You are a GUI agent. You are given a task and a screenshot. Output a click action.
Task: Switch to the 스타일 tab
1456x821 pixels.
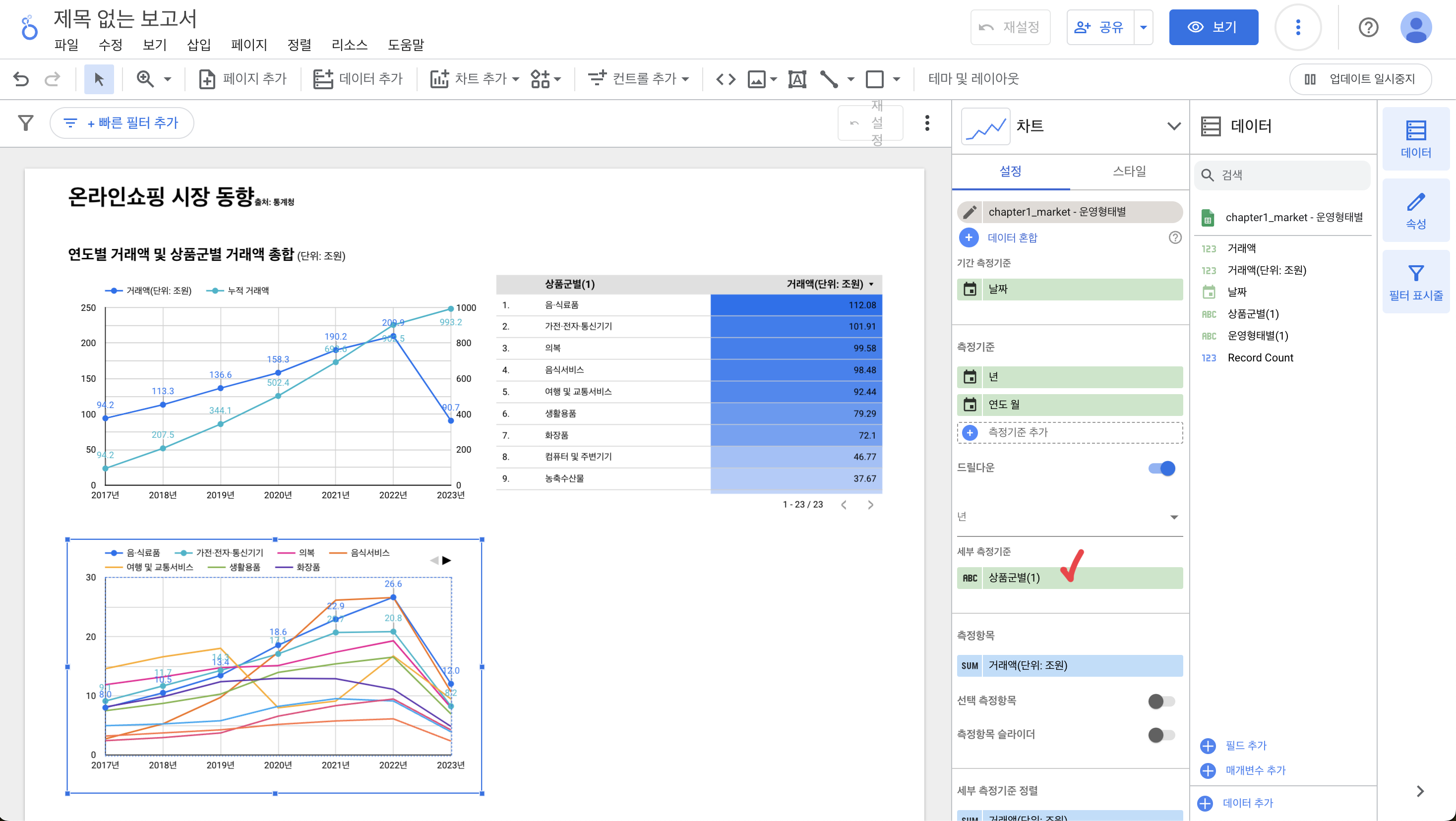(1129, 171)
